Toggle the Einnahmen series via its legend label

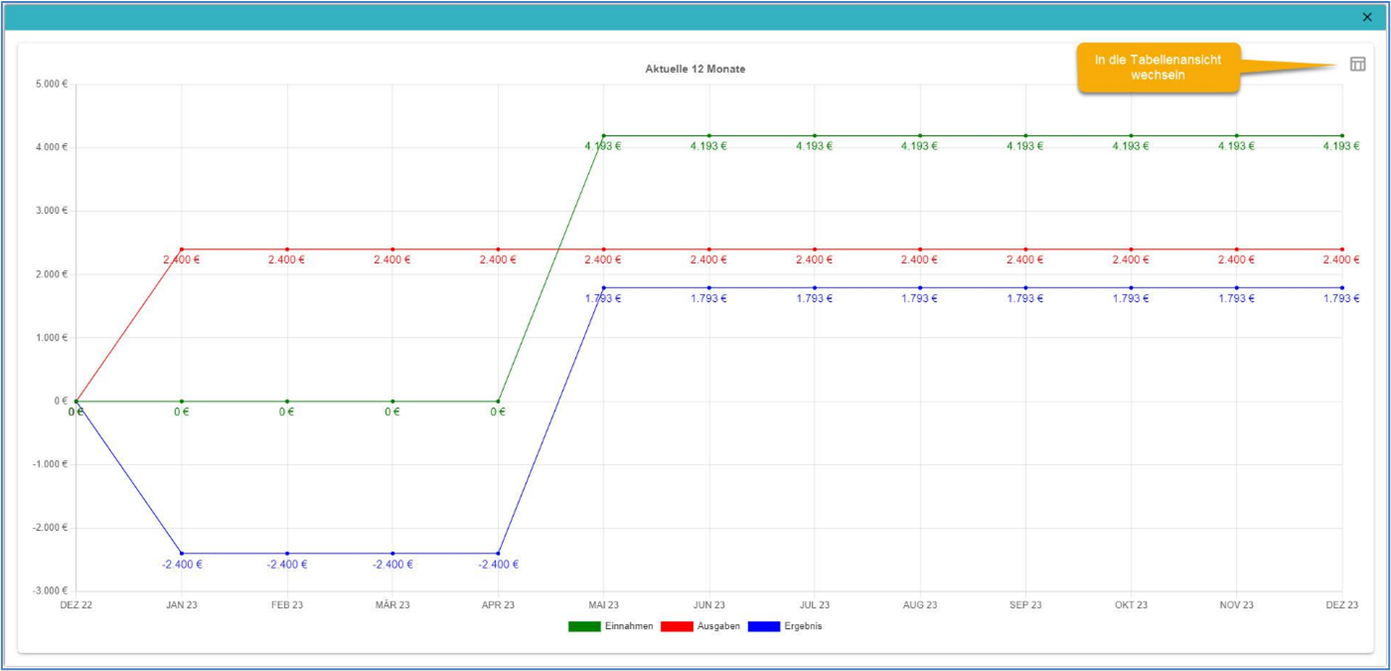tap(628, 627)
